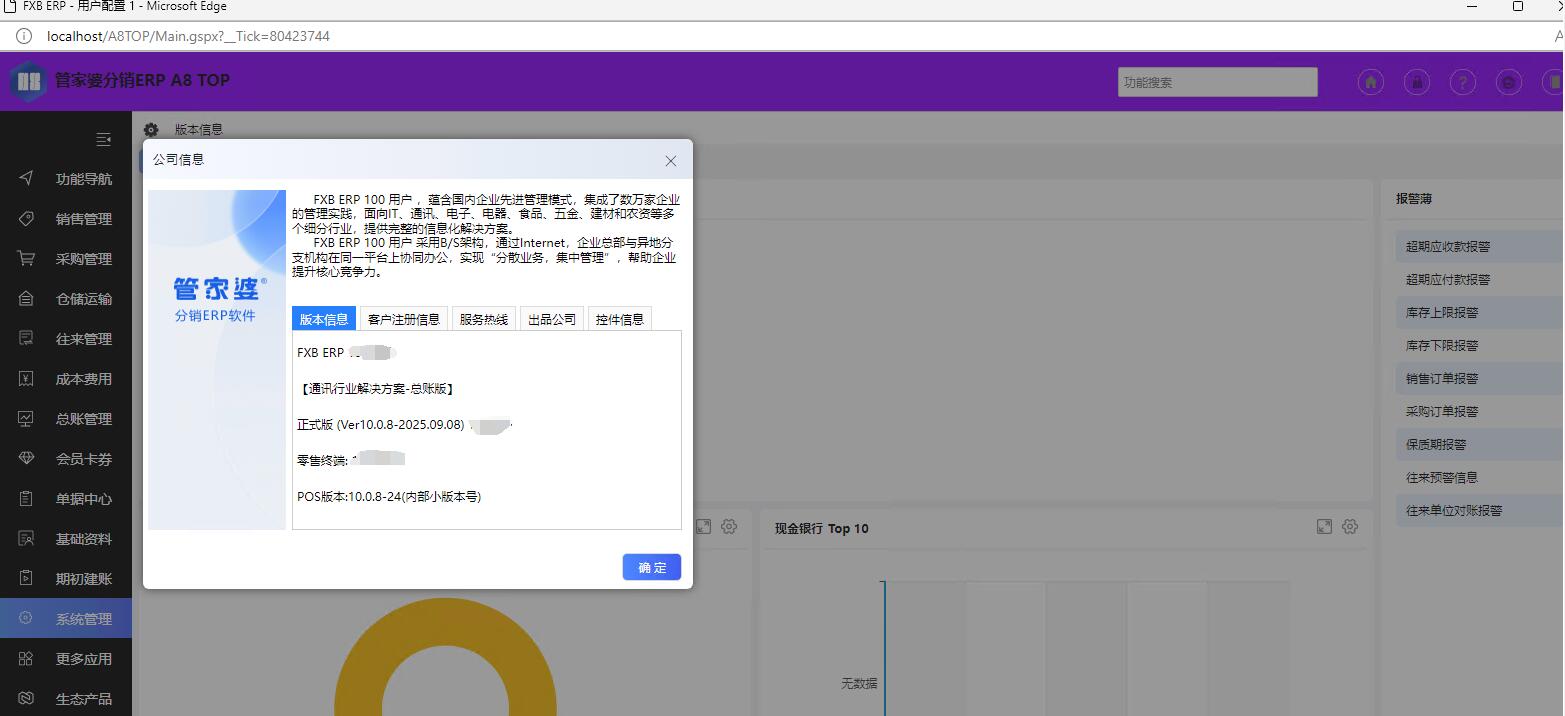
Task: Click 超期应收款报警 in 报警薄
Action: (1448, 247)
